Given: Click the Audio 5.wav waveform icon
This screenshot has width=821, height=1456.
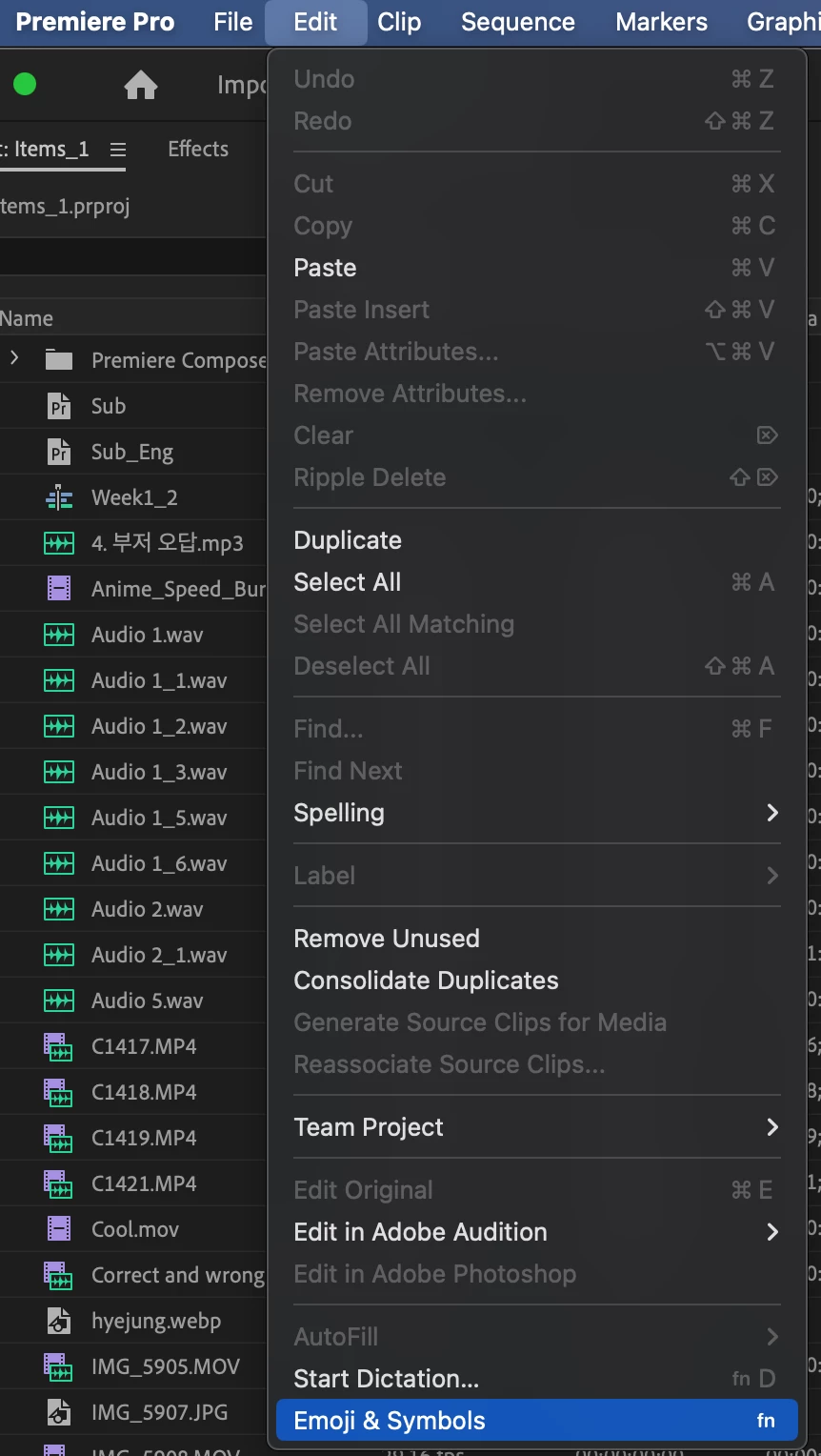Looking at the screenshot, I should [x=59, y=1001].
